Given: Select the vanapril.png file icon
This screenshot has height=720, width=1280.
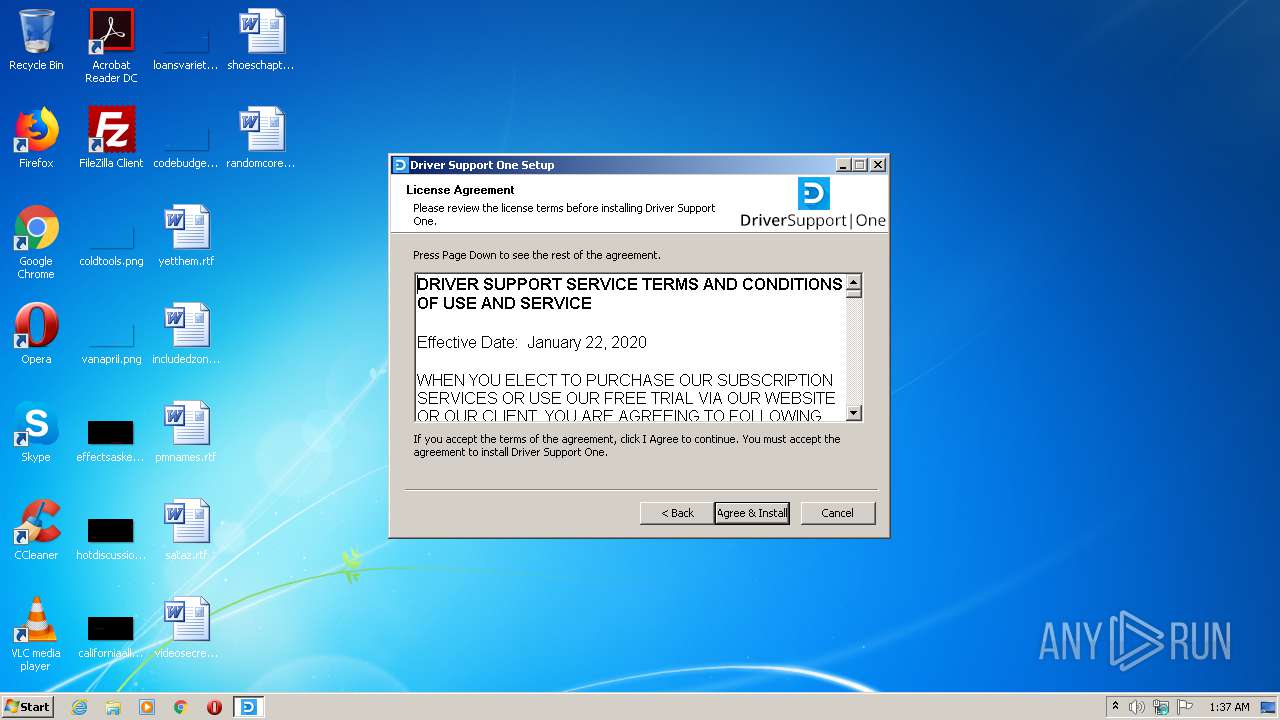Looking at the screenshot, I should pyautogui.click(x=111, y=334).
